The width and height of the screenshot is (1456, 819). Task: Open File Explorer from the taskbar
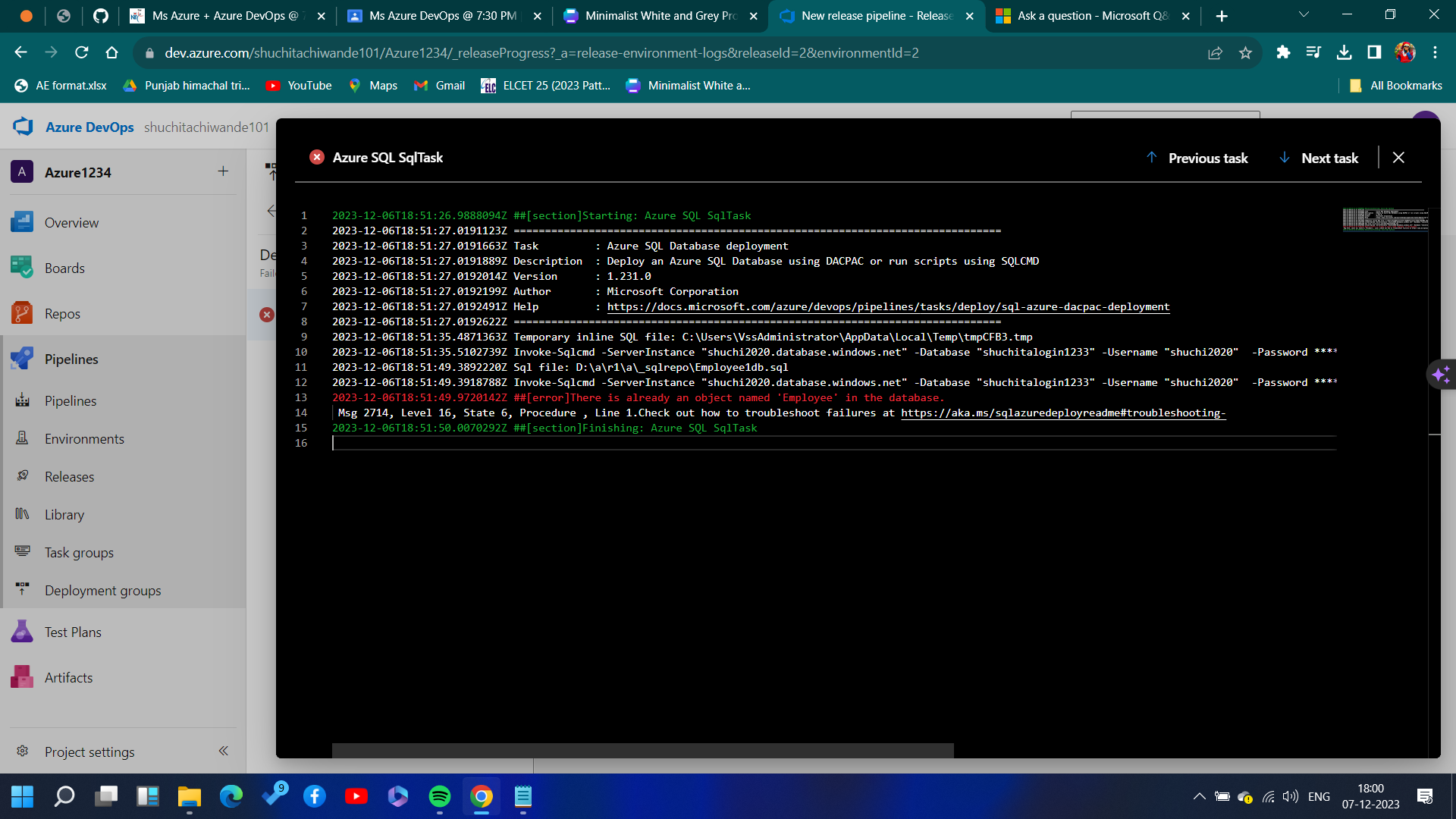(190, 796)
